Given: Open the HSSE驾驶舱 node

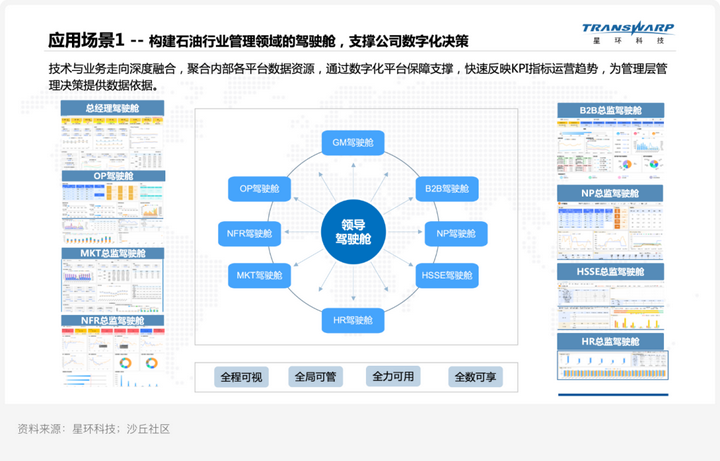Looking at the screenshot, I should point(447,275).
